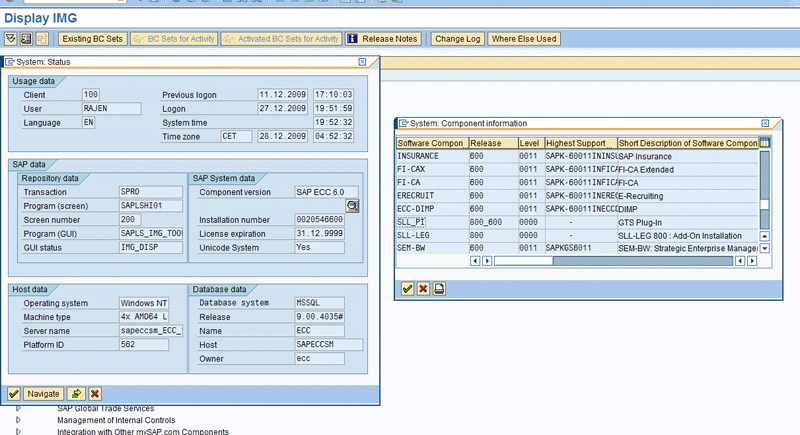Select SAP Global Trade Services tree item

pyautogui.click(x=105, y=408)
